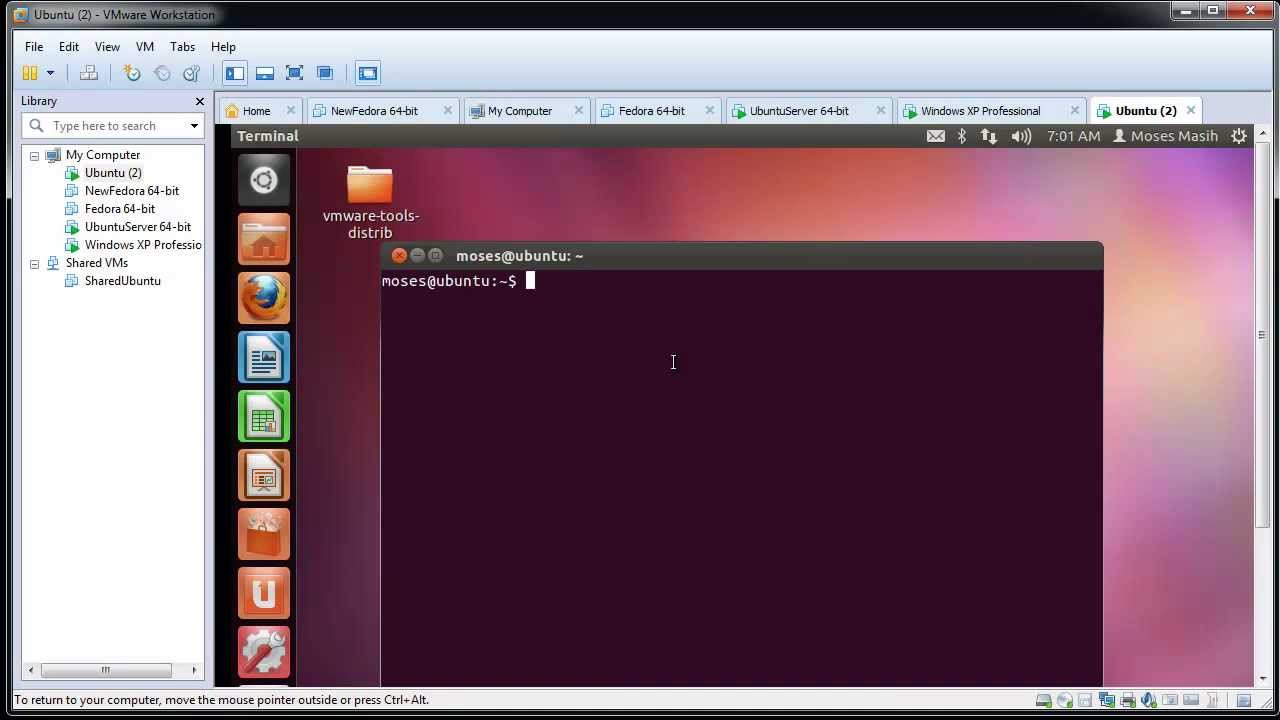
Task: Close the Library panel
Action: pos(199,101)
